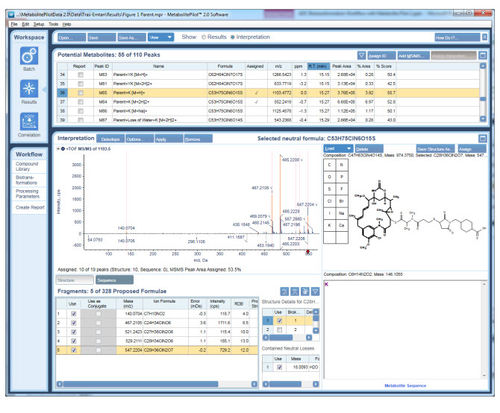
Task: Toggle Report checkbox for peak row 34
Action: [x=80, y=75]
